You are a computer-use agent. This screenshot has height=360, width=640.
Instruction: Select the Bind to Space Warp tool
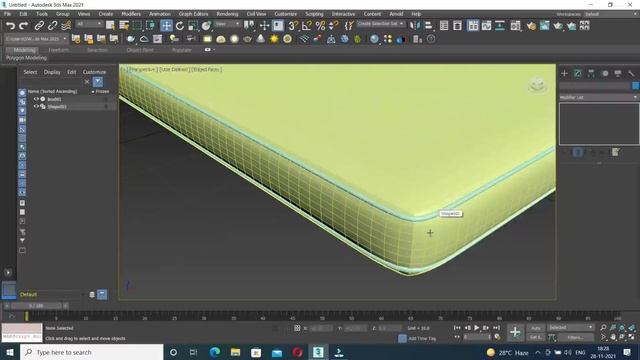pos(66,26)
